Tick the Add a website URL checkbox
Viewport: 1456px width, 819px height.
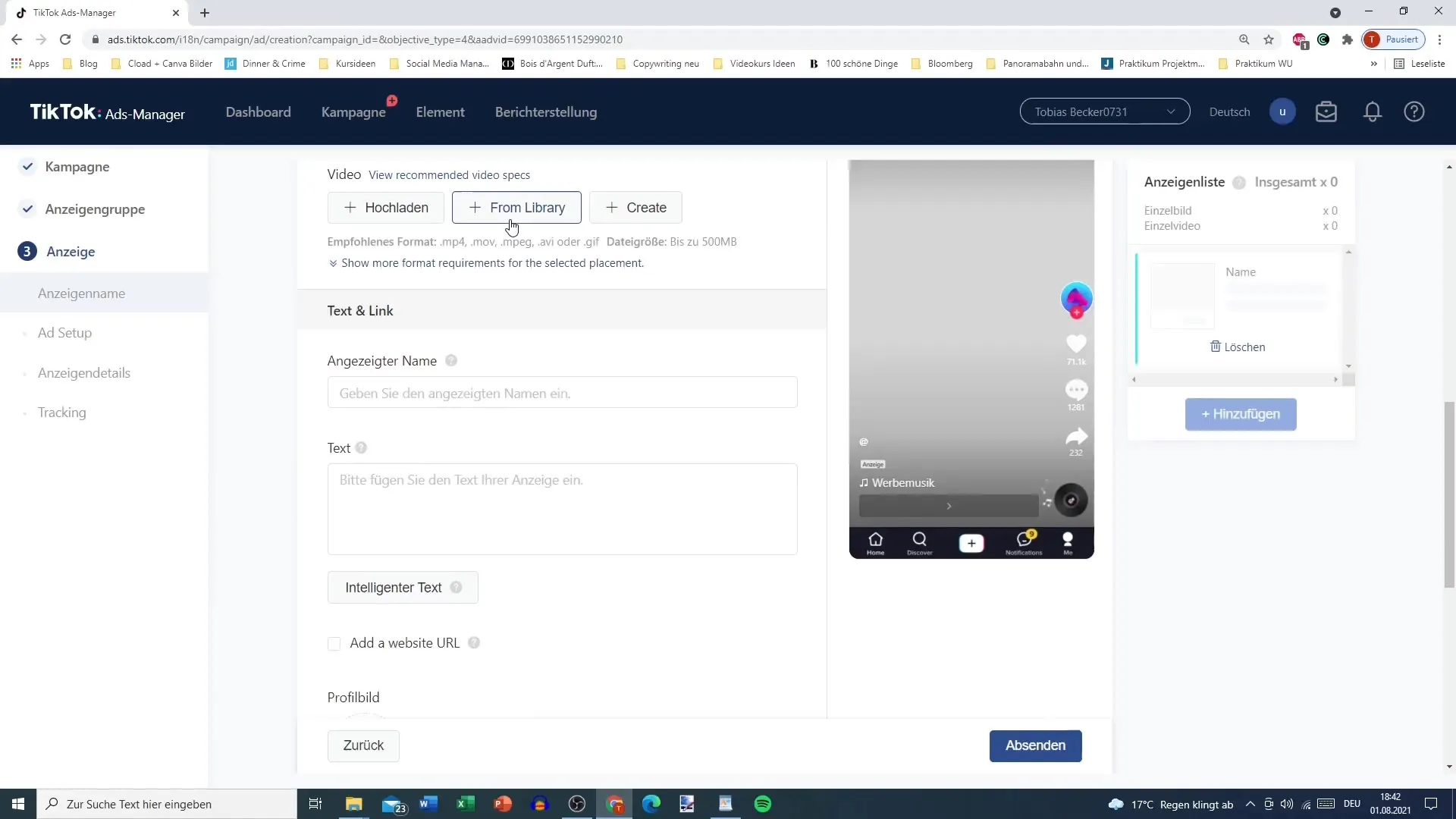point(334,644)
